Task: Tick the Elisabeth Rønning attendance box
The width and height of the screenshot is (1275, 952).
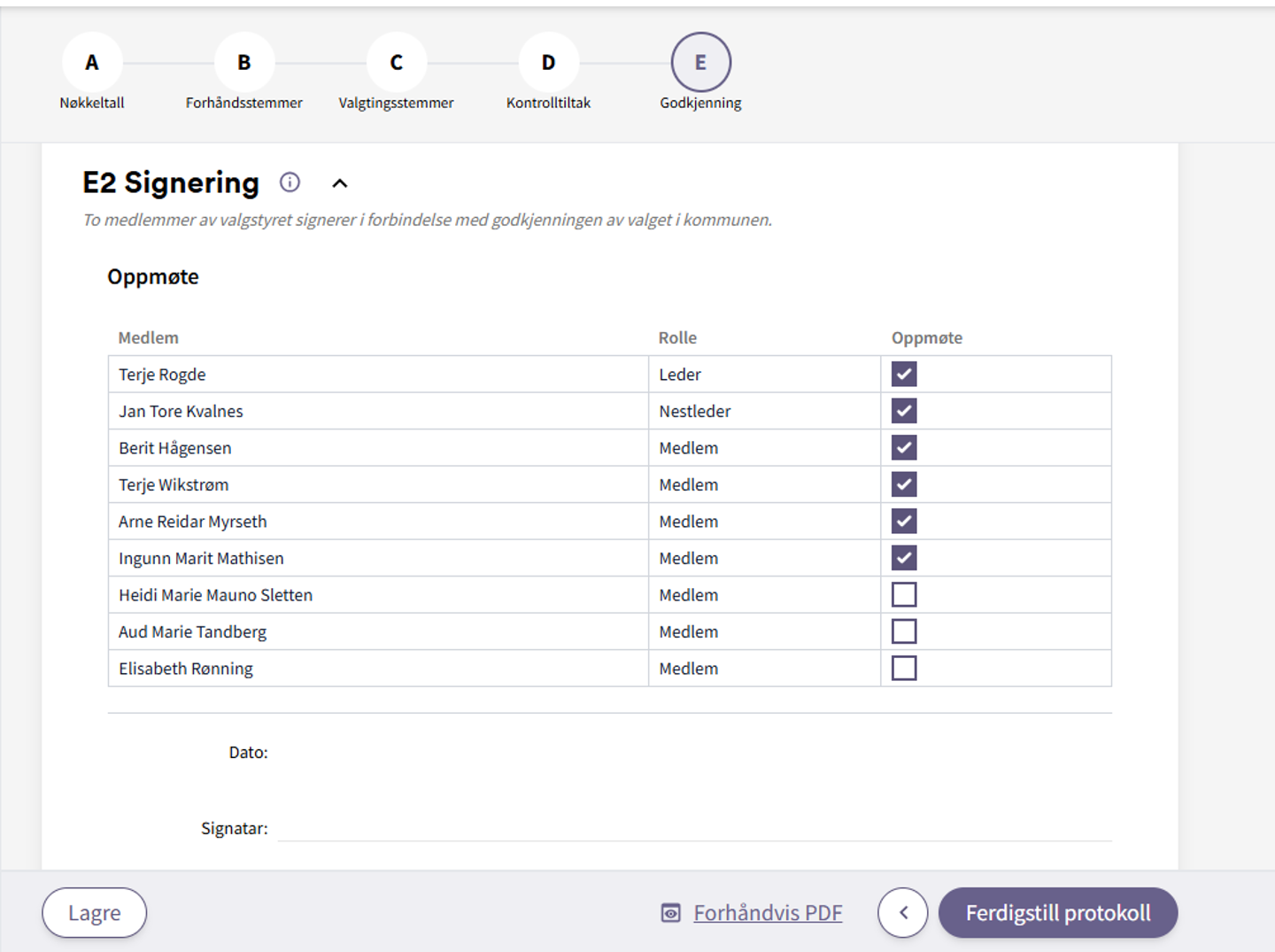Action: pyautogui.click(x=904, y=669)
